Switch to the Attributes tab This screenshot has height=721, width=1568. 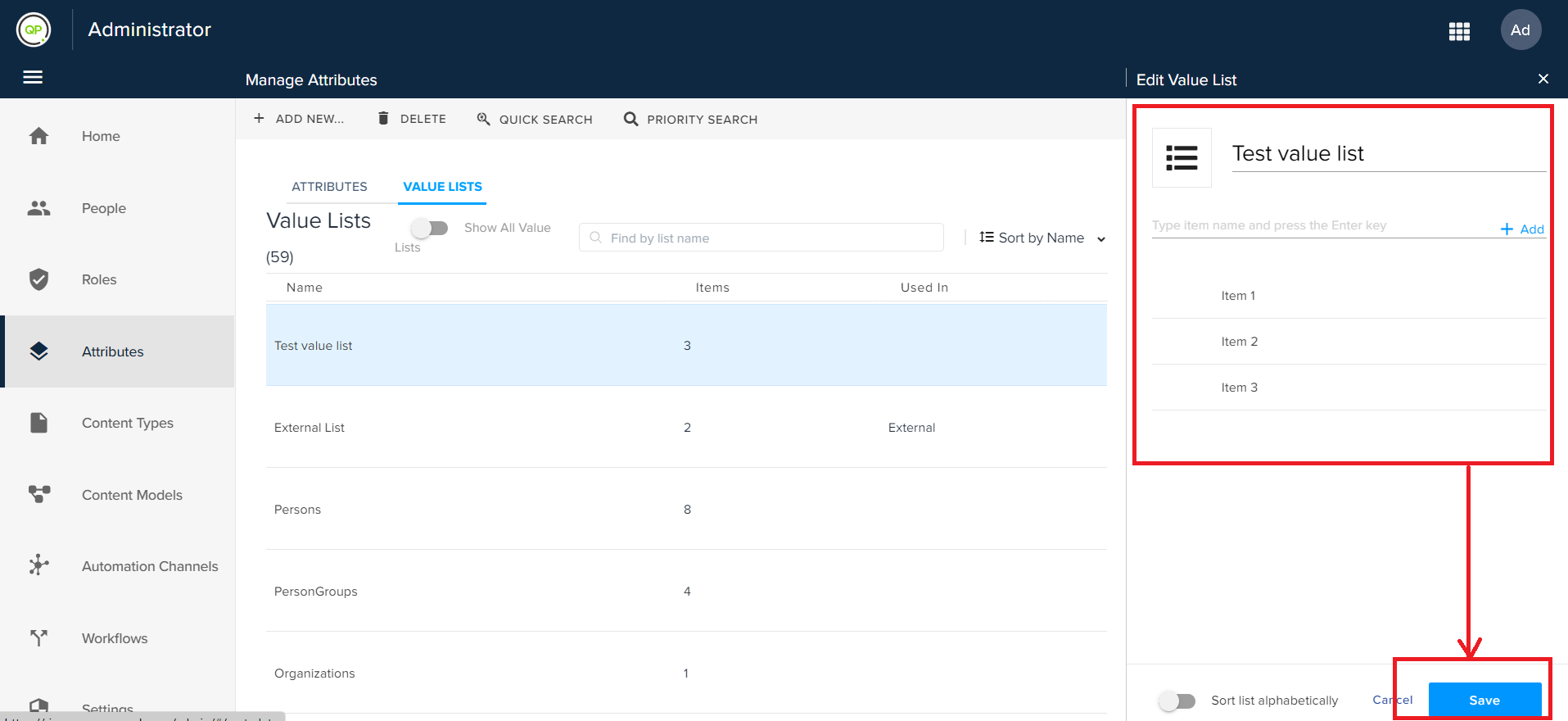(329, 187)
